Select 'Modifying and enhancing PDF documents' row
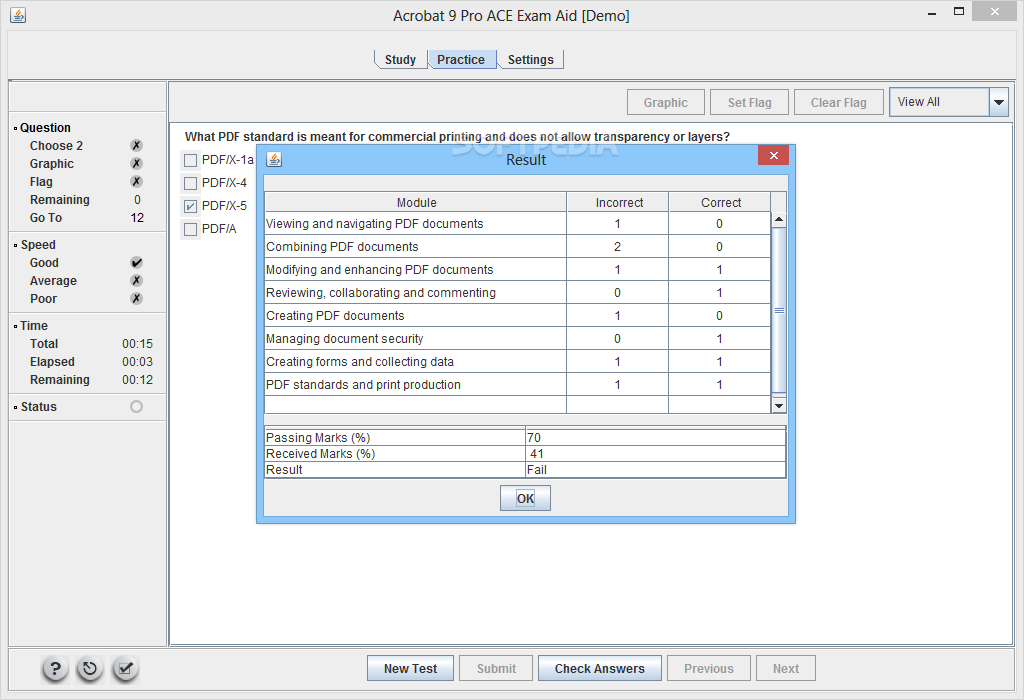Image resolution: width=1024 pixels, height=700 pixels. tap(518, 270)
